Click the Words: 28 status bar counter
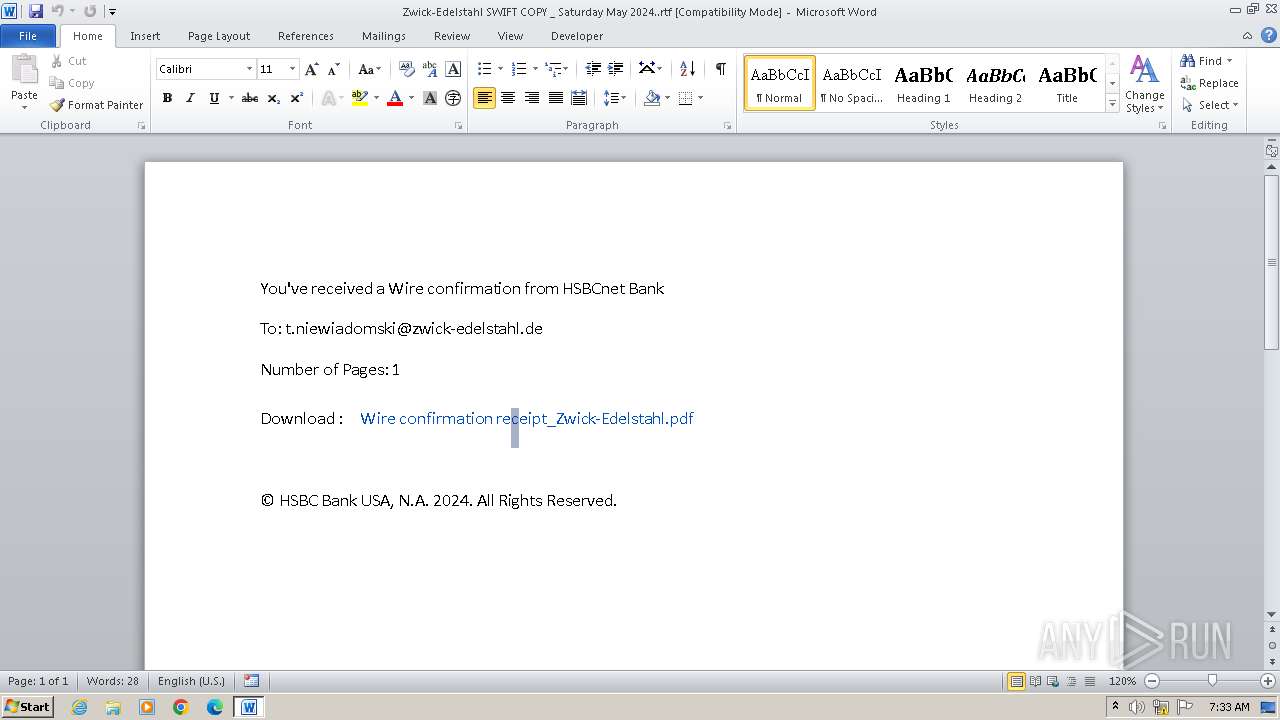The image size is (1280, 720). [113, 681]
